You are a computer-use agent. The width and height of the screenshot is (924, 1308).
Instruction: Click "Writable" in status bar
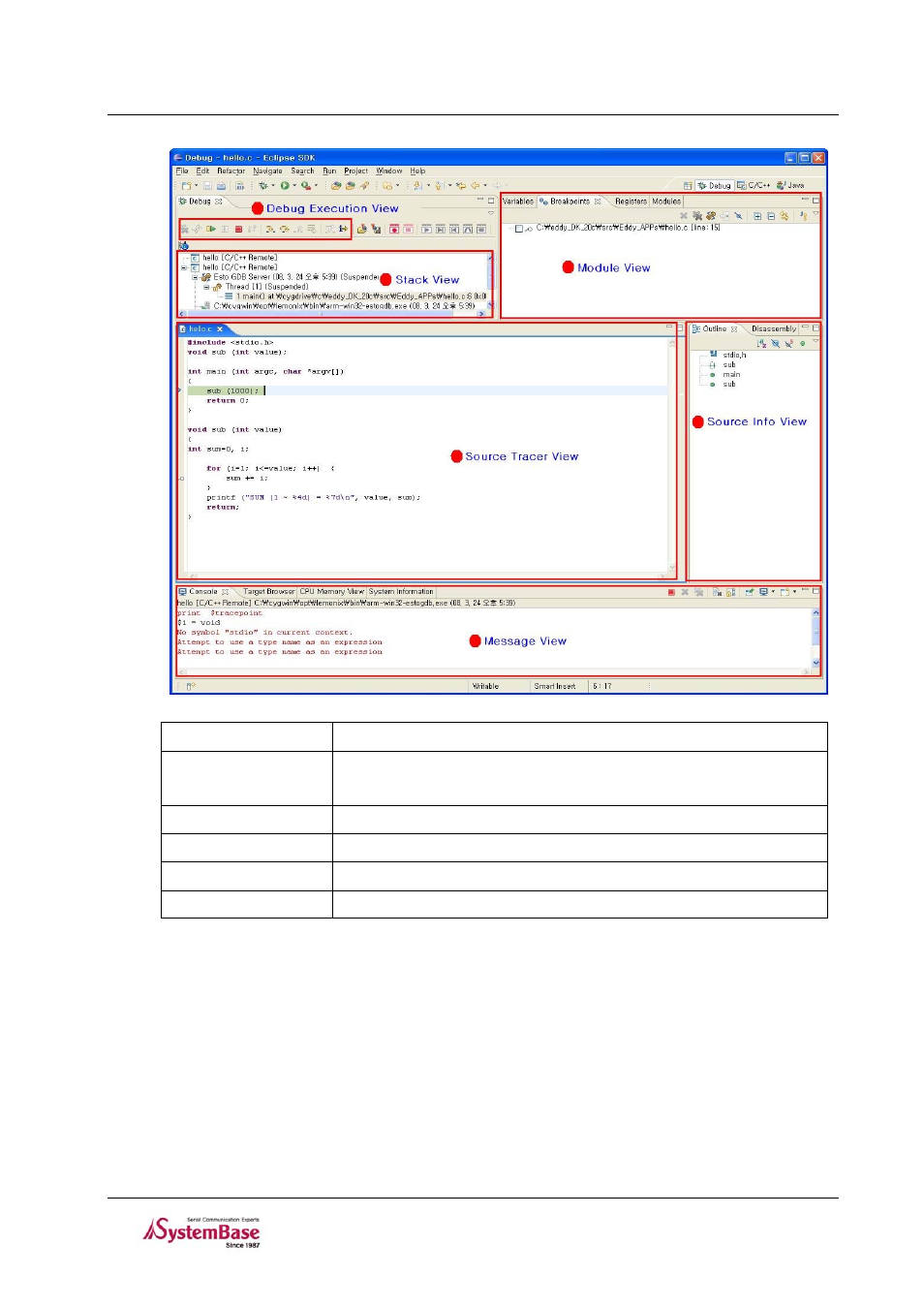(x=485, y=686)
